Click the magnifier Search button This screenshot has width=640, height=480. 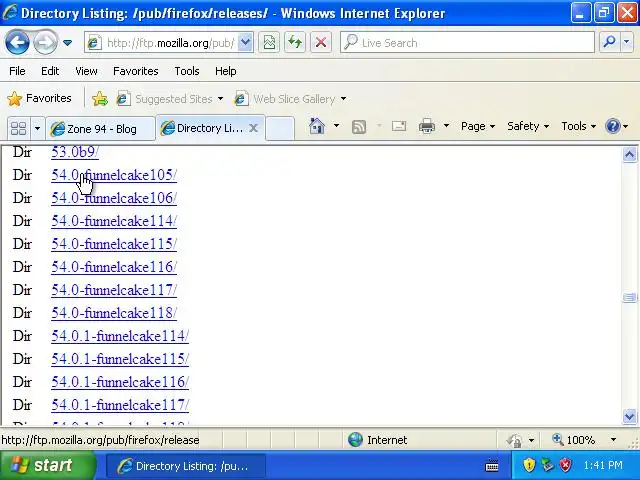(x=609, y=42)
